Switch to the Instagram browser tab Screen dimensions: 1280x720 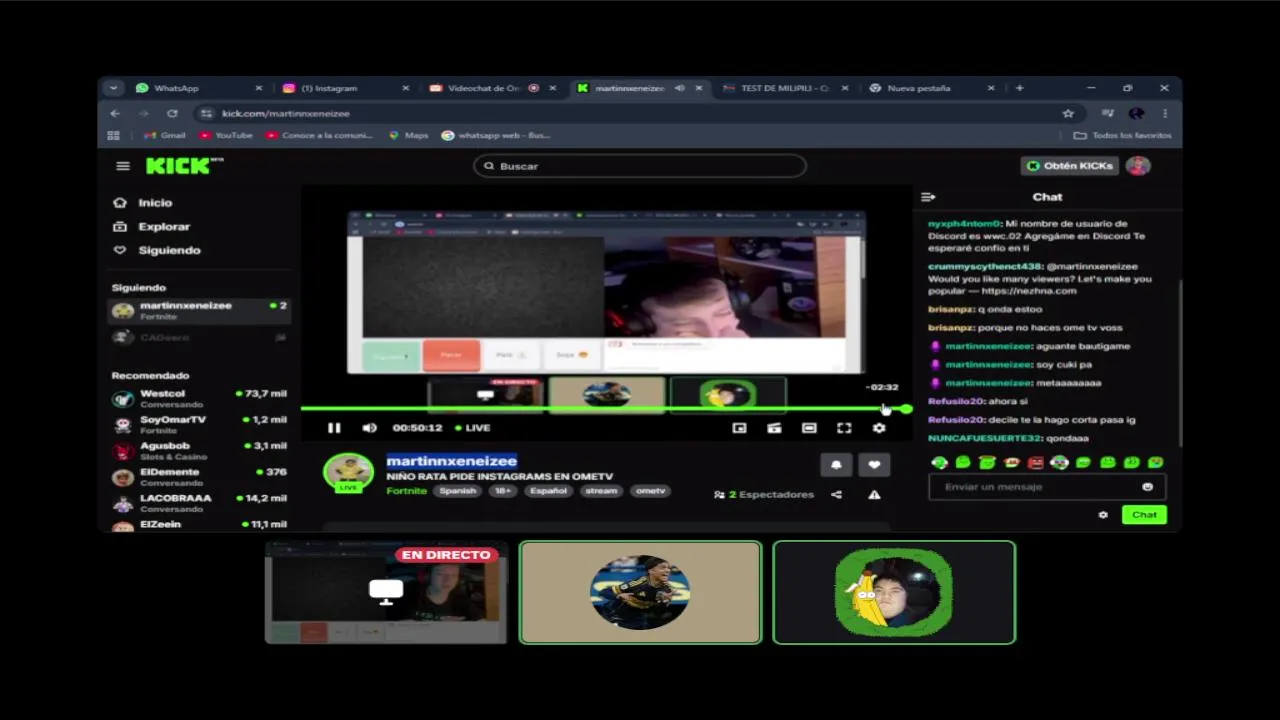(345, 88)
